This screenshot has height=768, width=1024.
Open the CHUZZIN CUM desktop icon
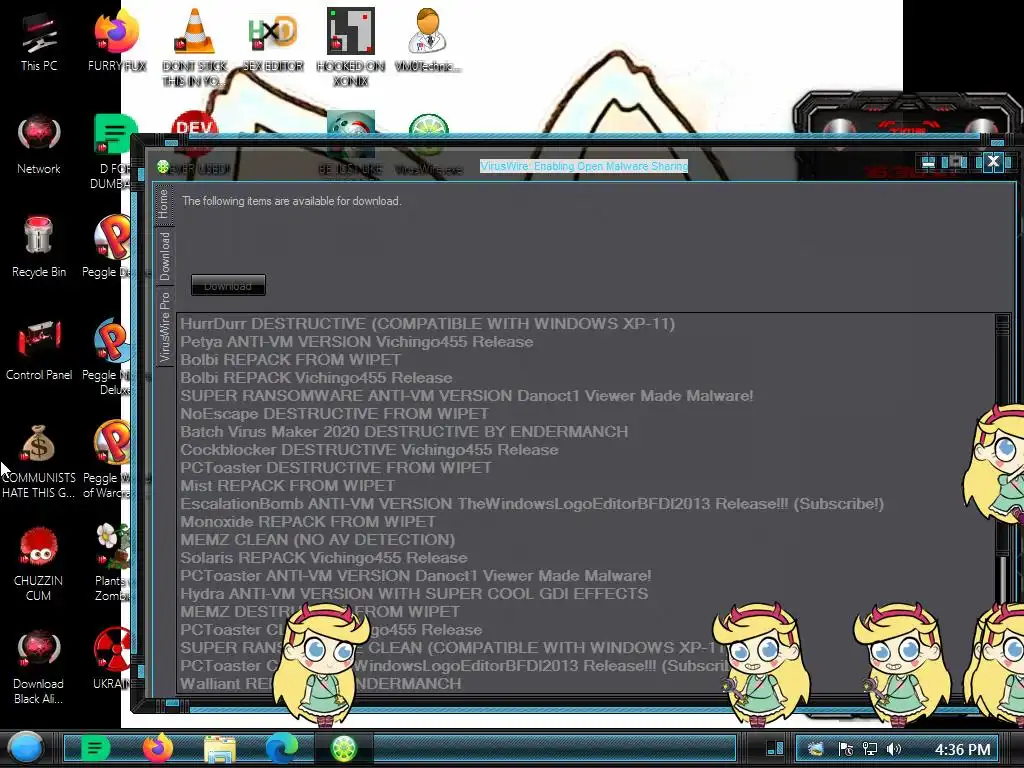(x=39, y=563)
